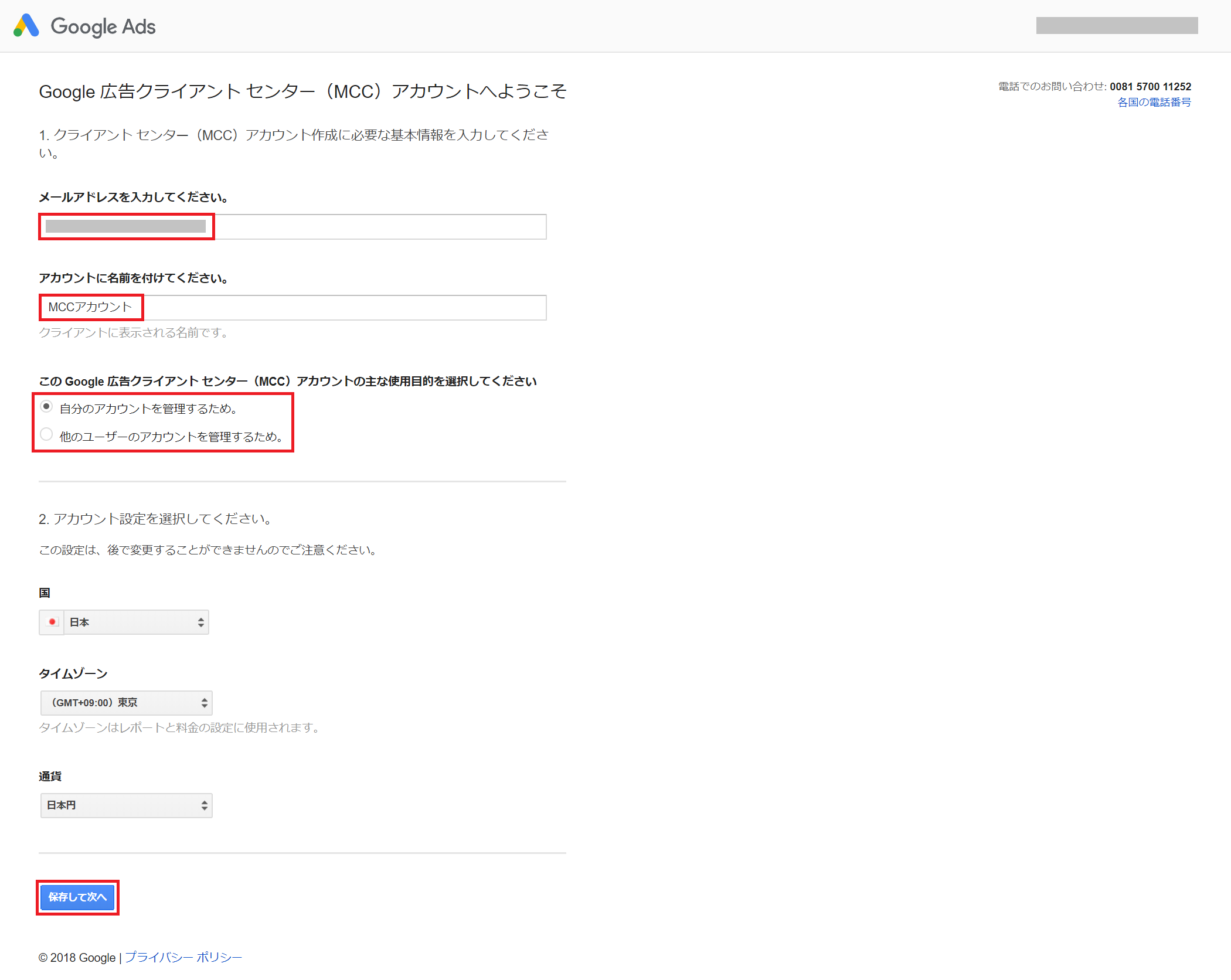Select 自分のアカウントを管理するため radio button

(x=46, y=407)
